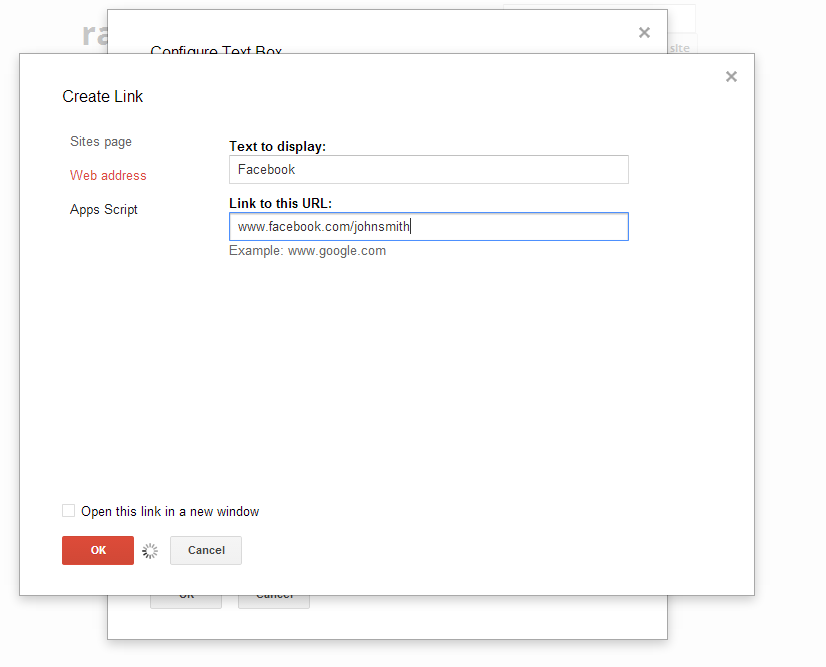
Task: Enable Open this link in new window
Action: [x=68, y=511]
